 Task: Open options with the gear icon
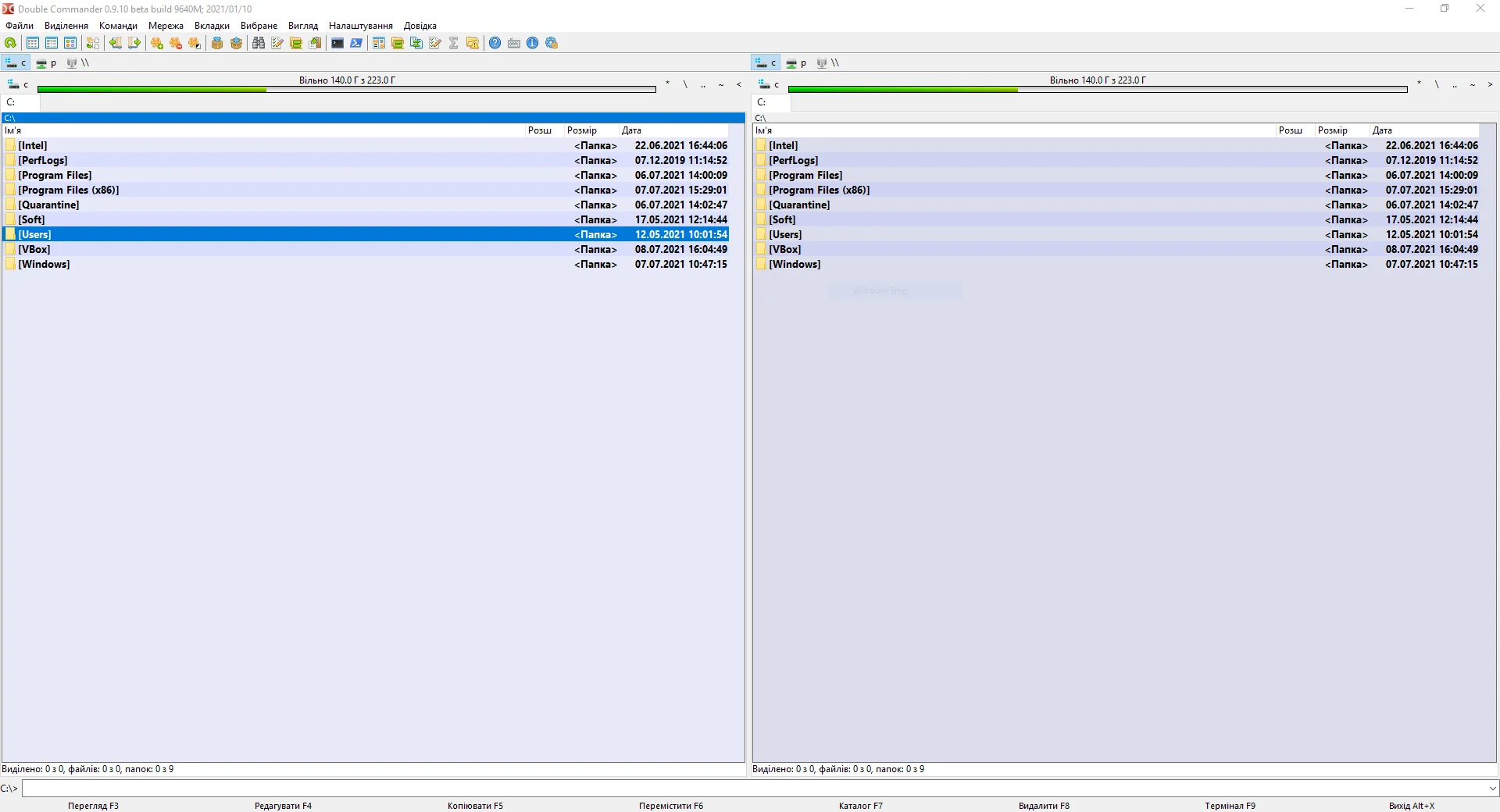point(552,43)
